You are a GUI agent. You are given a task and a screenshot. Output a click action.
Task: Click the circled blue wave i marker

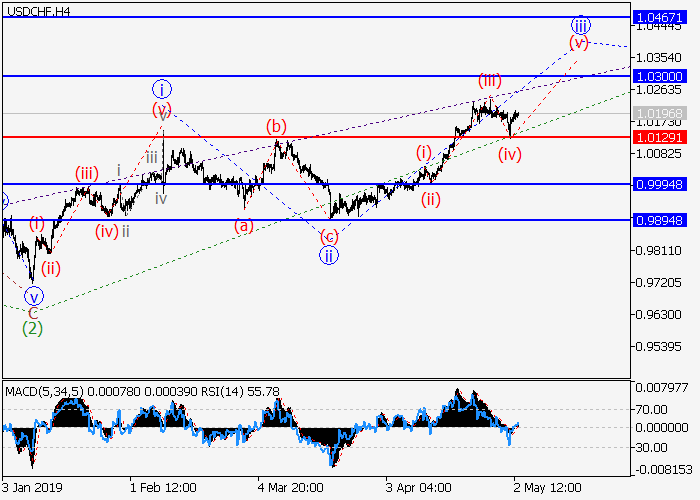click(161, 88)
